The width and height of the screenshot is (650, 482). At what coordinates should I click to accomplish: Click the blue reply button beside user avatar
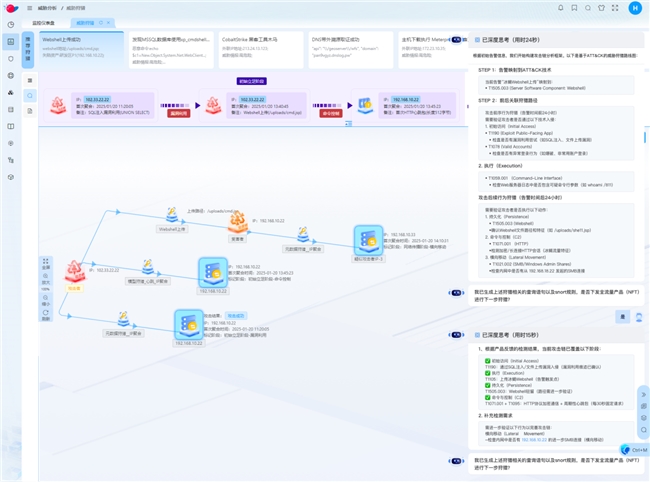[x=623, y=317]
